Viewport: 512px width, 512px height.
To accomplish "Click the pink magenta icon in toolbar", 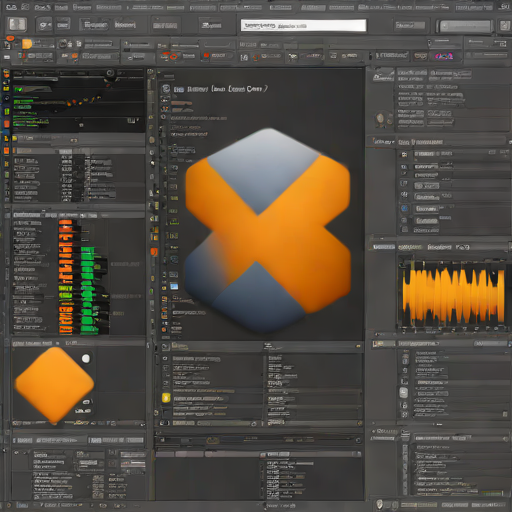I will [444, 56].
